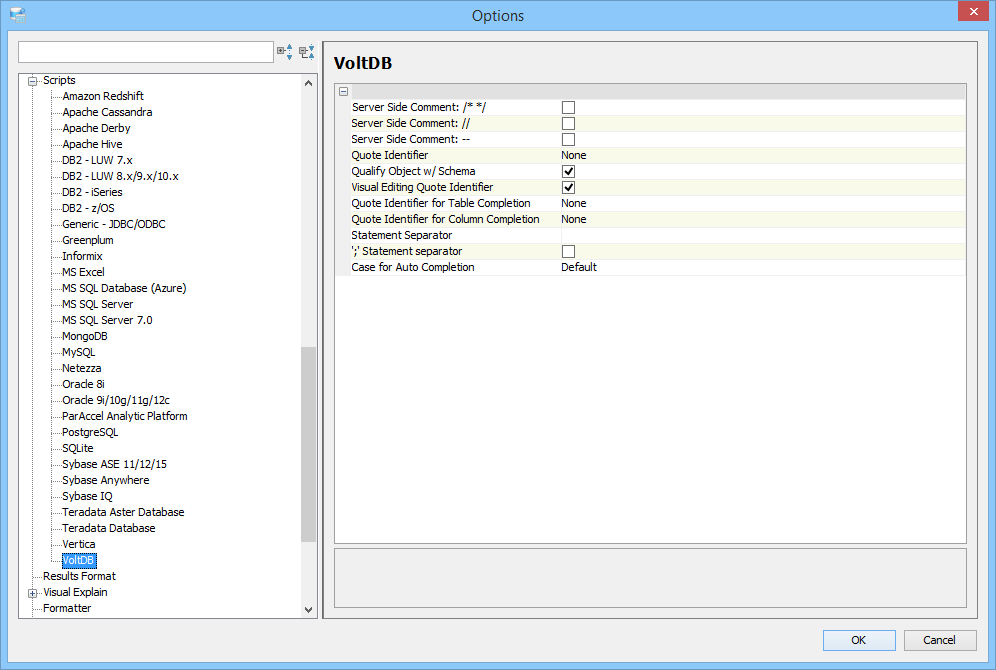Select Apache Cassandra in tree
The height and width of the screenshot is (670, 996).
click(x=107, y=112)
